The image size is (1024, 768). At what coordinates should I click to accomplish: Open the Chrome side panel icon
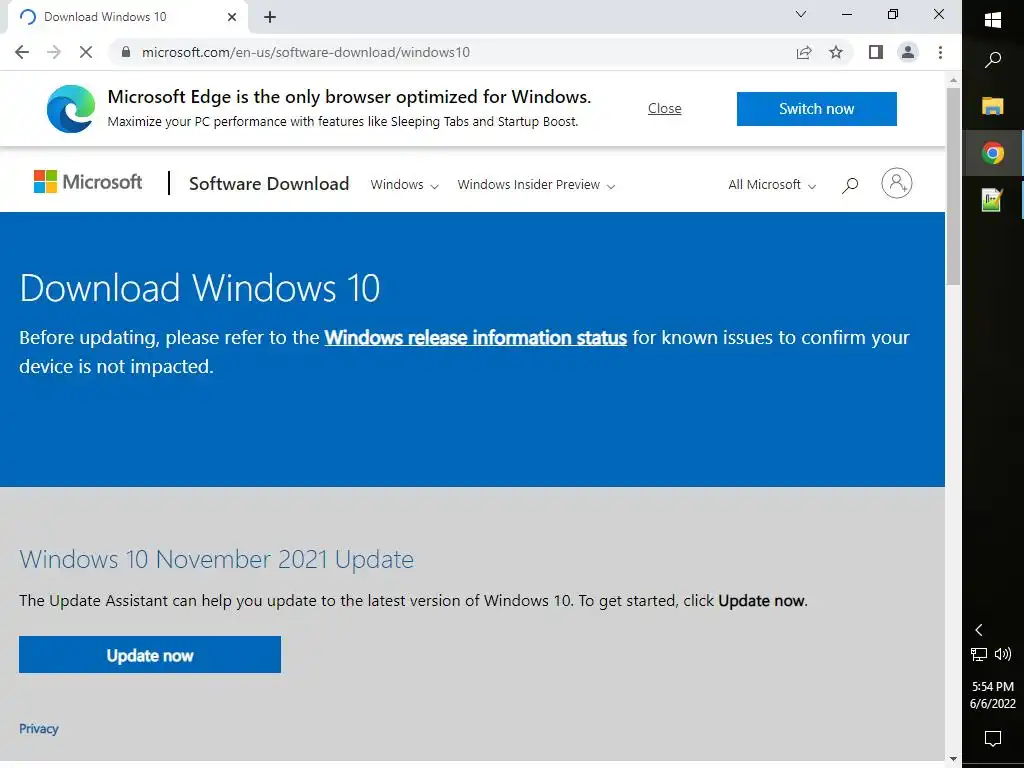point(876,52)
